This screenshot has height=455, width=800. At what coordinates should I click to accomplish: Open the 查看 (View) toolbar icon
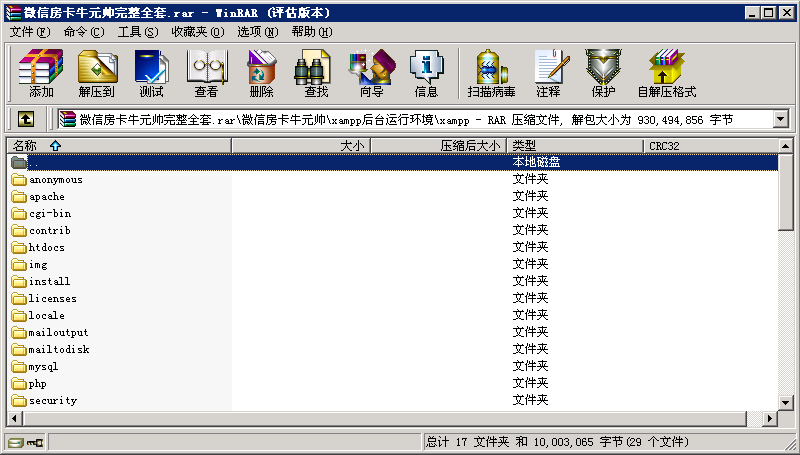point(206,73)
